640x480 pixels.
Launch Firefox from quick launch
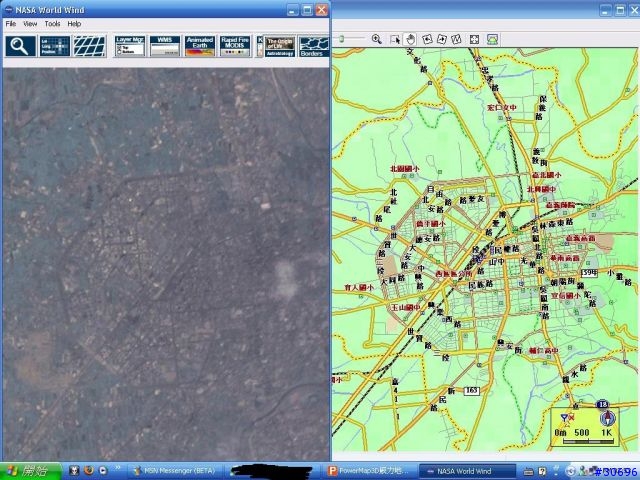tap(89, 471)
